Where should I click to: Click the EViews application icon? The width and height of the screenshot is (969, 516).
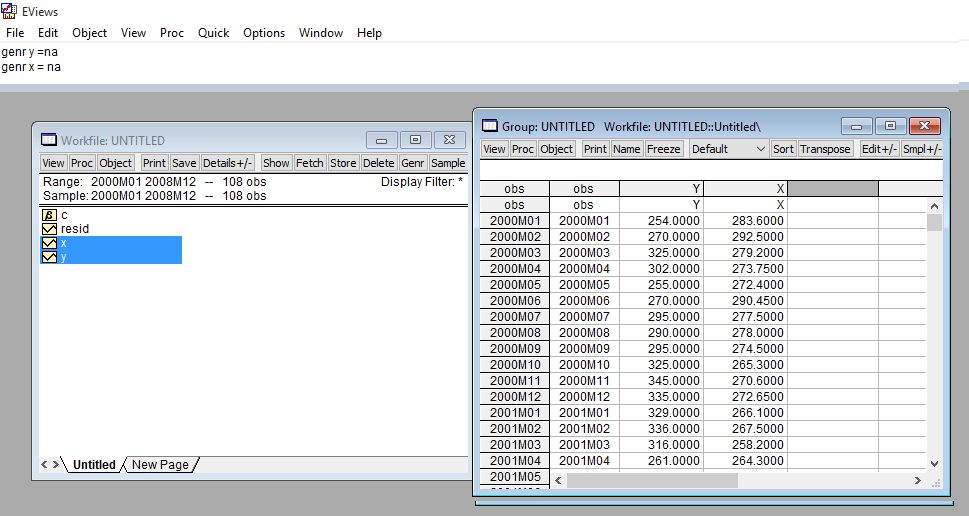[x=9, y=10]
